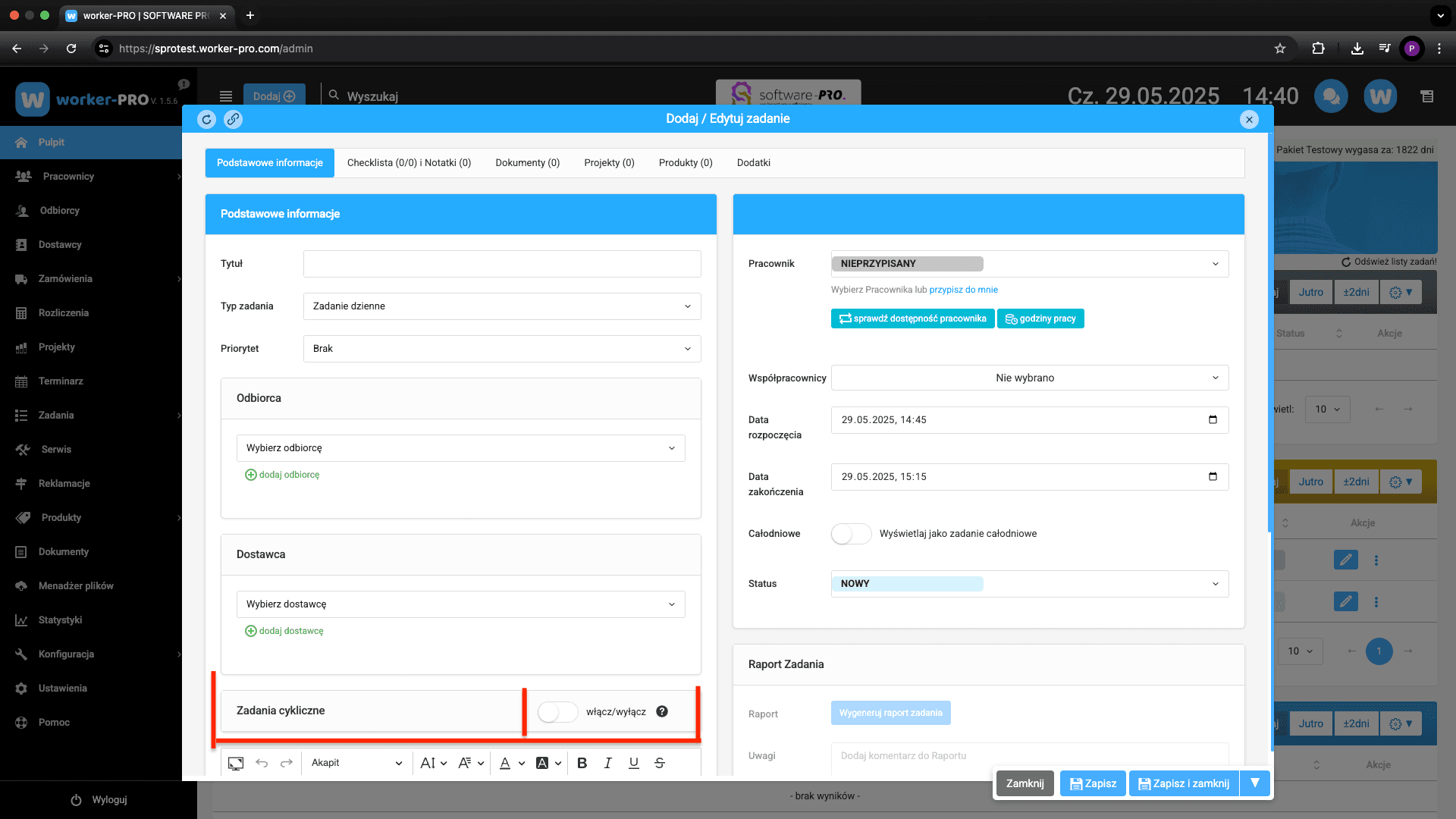
Task: Click the refresh icon in dialog header
Action: (x=206, y=119)
